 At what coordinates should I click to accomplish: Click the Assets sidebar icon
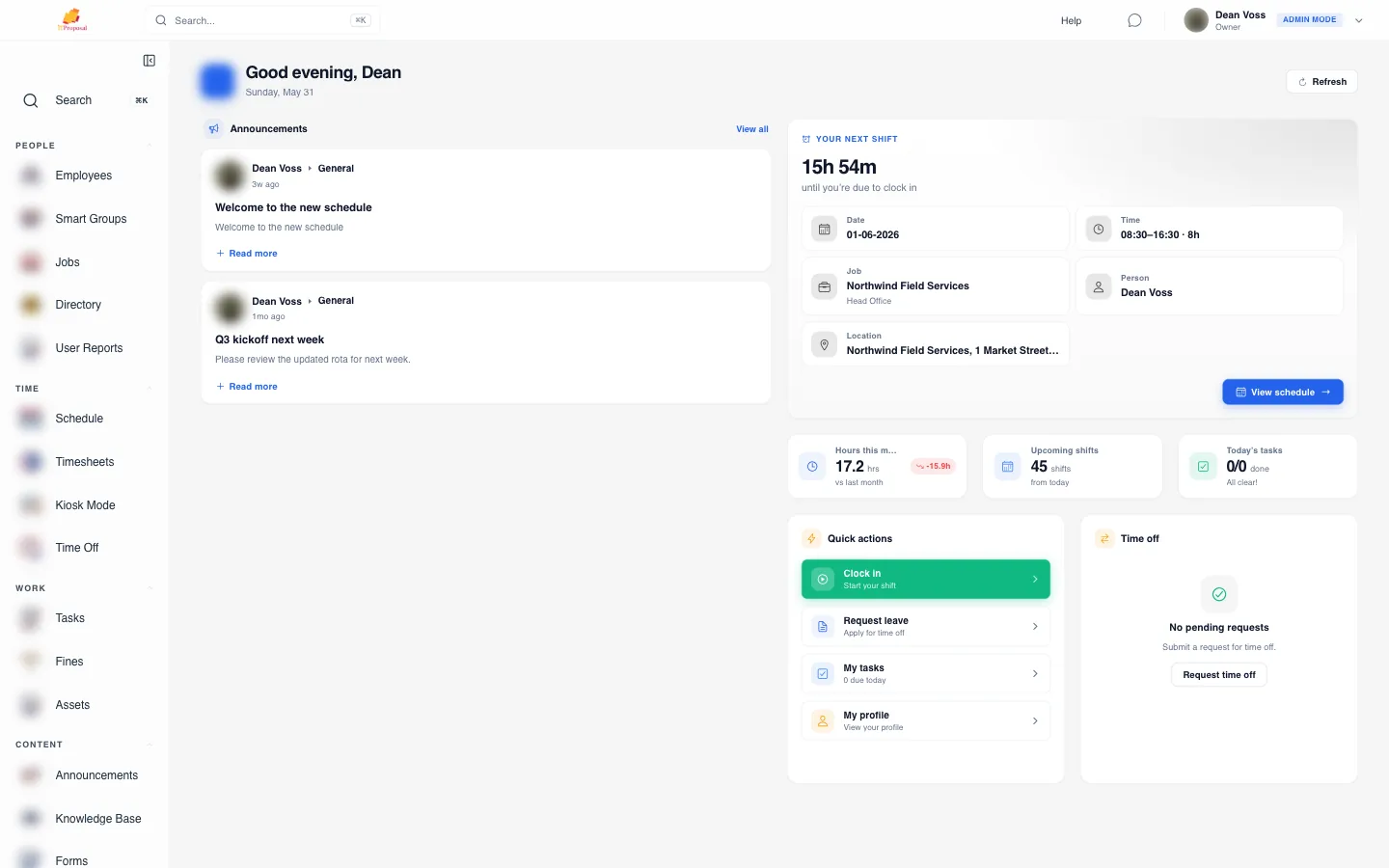(x=31, y=705)
